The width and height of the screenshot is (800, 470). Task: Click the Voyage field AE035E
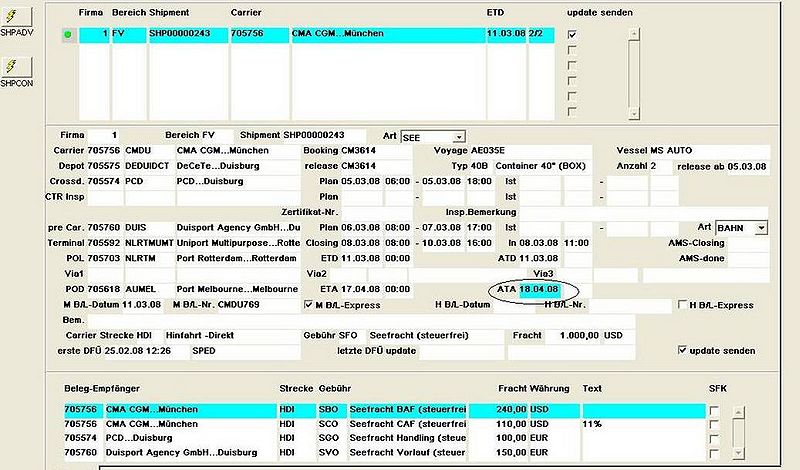[x=531, y=151]
